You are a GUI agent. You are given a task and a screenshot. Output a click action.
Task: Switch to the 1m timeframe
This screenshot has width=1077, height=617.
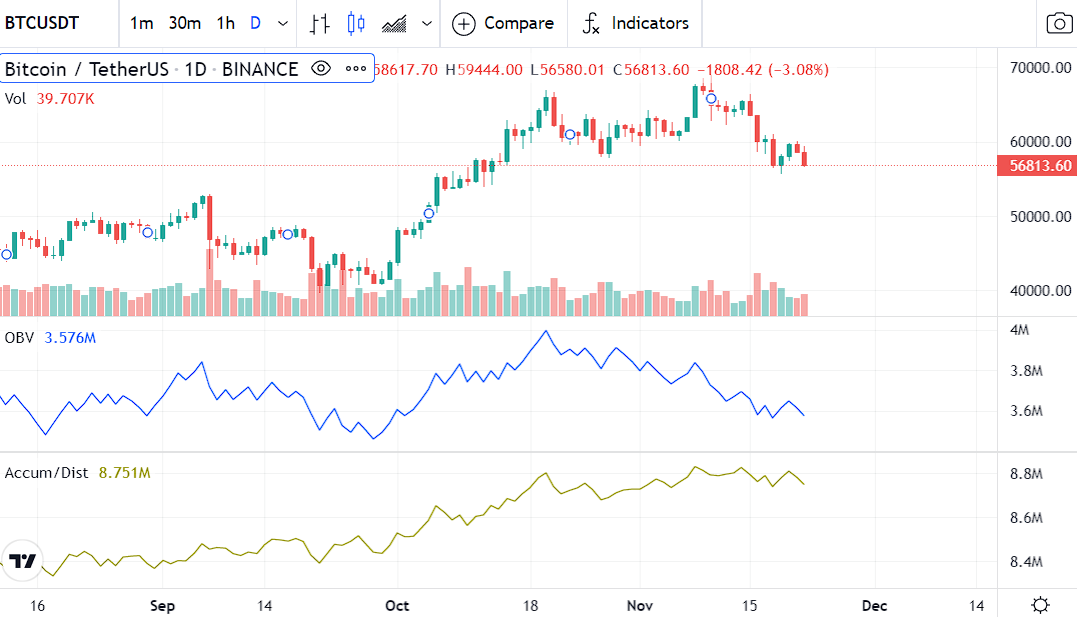pos(142,23)
